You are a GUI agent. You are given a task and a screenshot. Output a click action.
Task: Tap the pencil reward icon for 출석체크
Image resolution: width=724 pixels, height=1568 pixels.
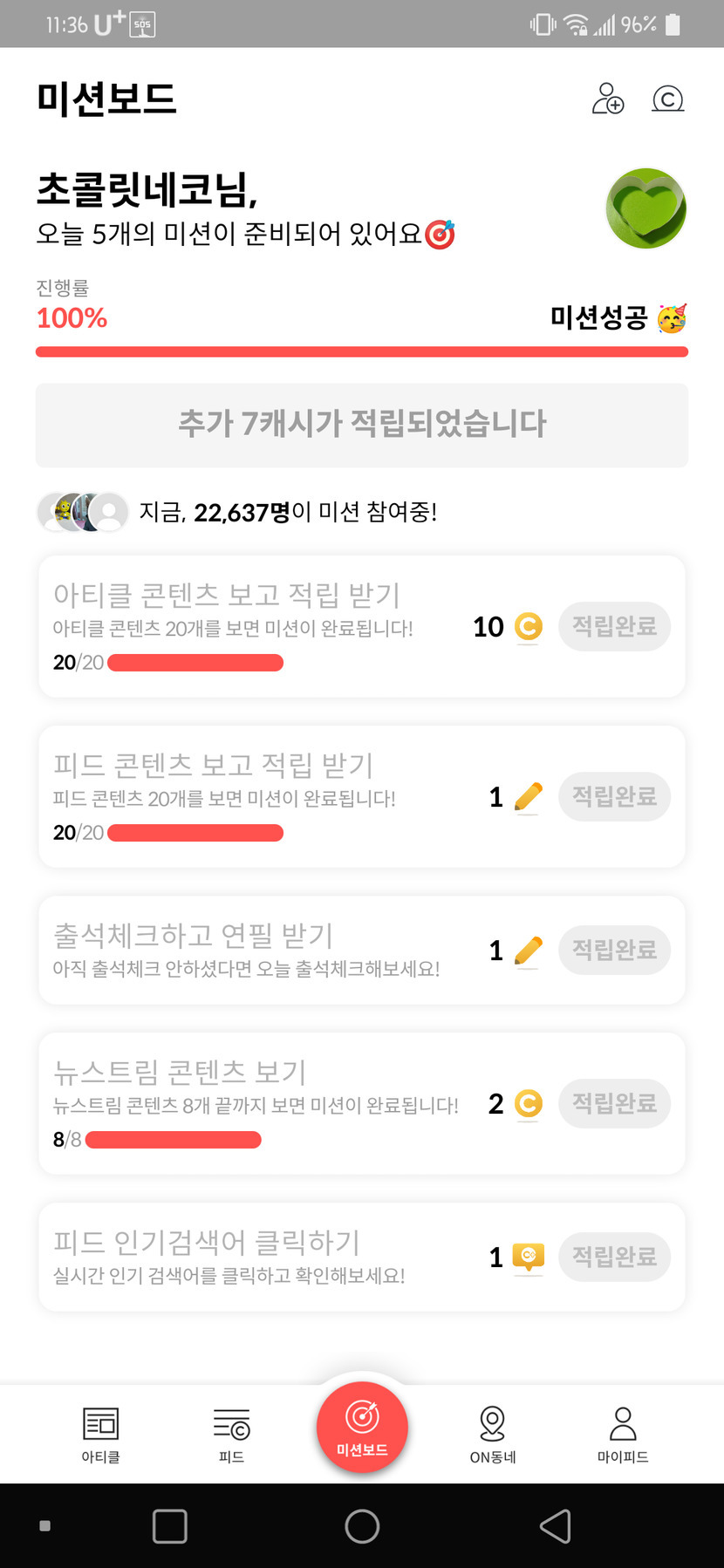[x=528, y=950]
